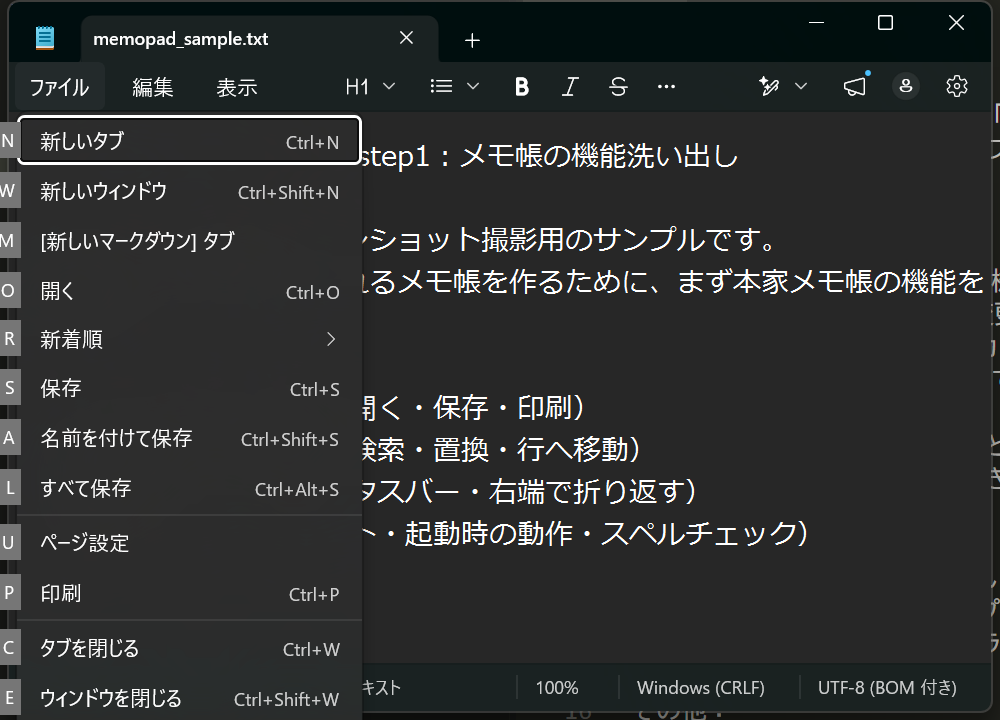Click the AI rewrite sparkle pen icon
1000x720 pixels.
(x=769, y=86)
